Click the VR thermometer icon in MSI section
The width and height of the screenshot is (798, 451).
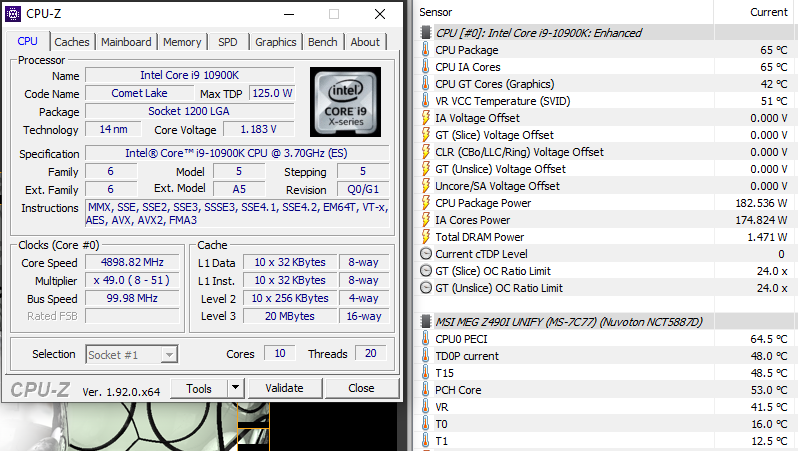coord(425,407)
